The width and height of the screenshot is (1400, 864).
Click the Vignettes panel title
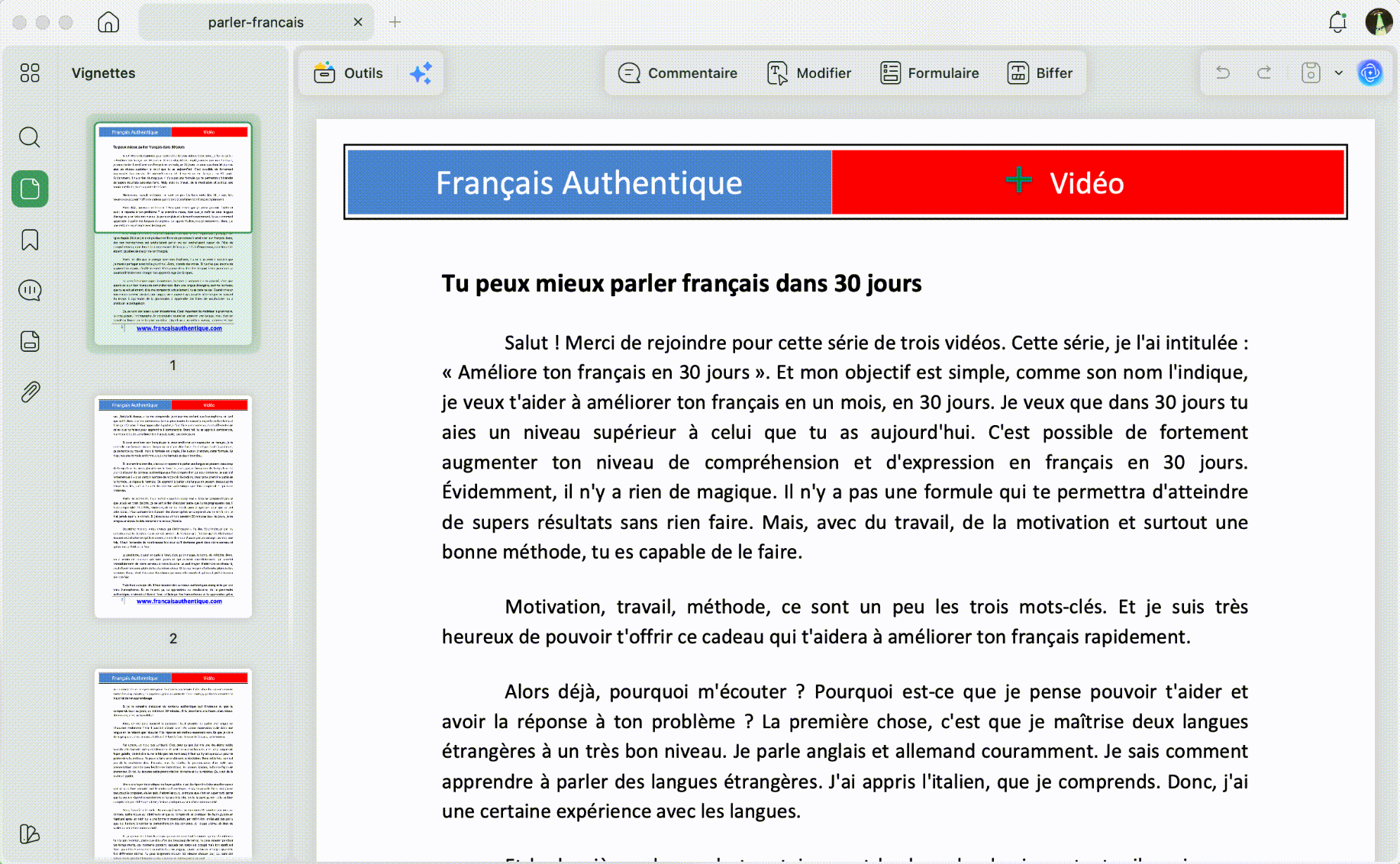pyautogui.click(x=103, y=73)
